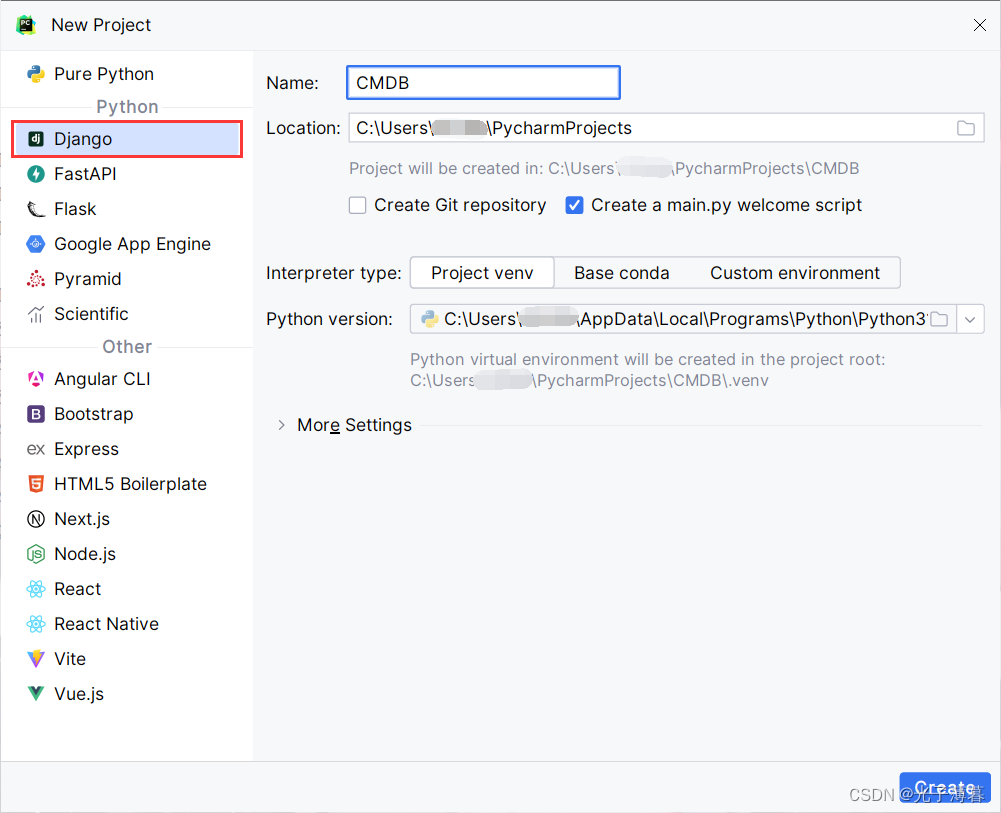Open the Python interpreter path browser
Image resolution: width=1001 pixels, height=813 pixels.
939,318
